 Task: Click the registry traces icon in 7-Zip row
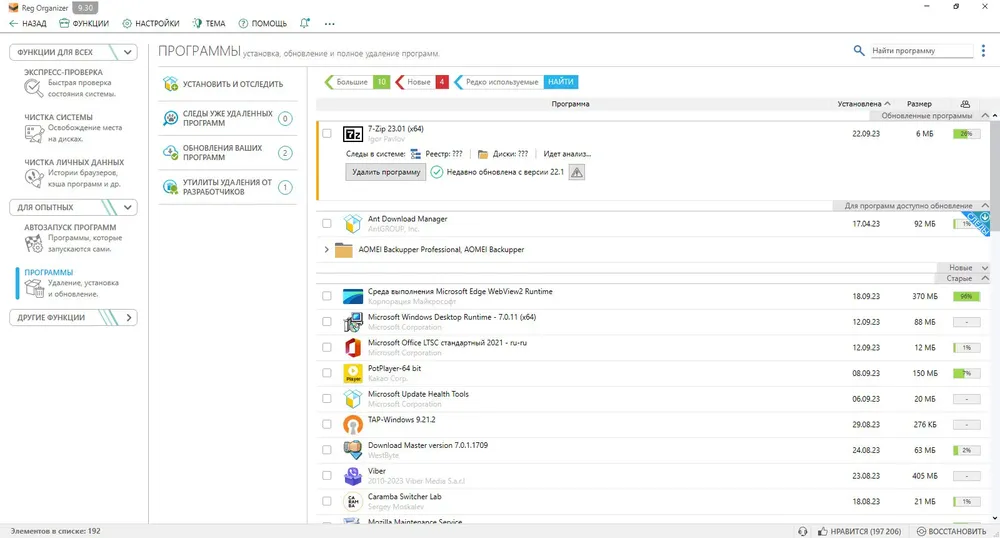click(415, 154)
